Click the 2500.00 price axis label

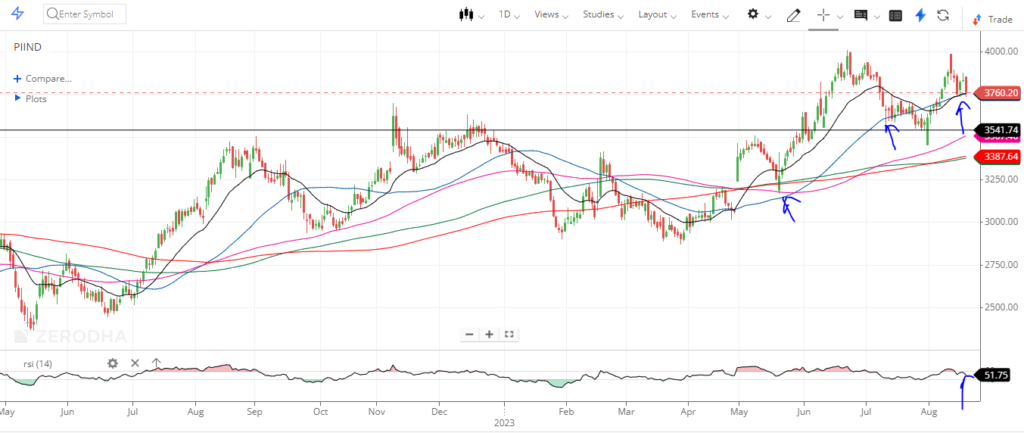1001,307
